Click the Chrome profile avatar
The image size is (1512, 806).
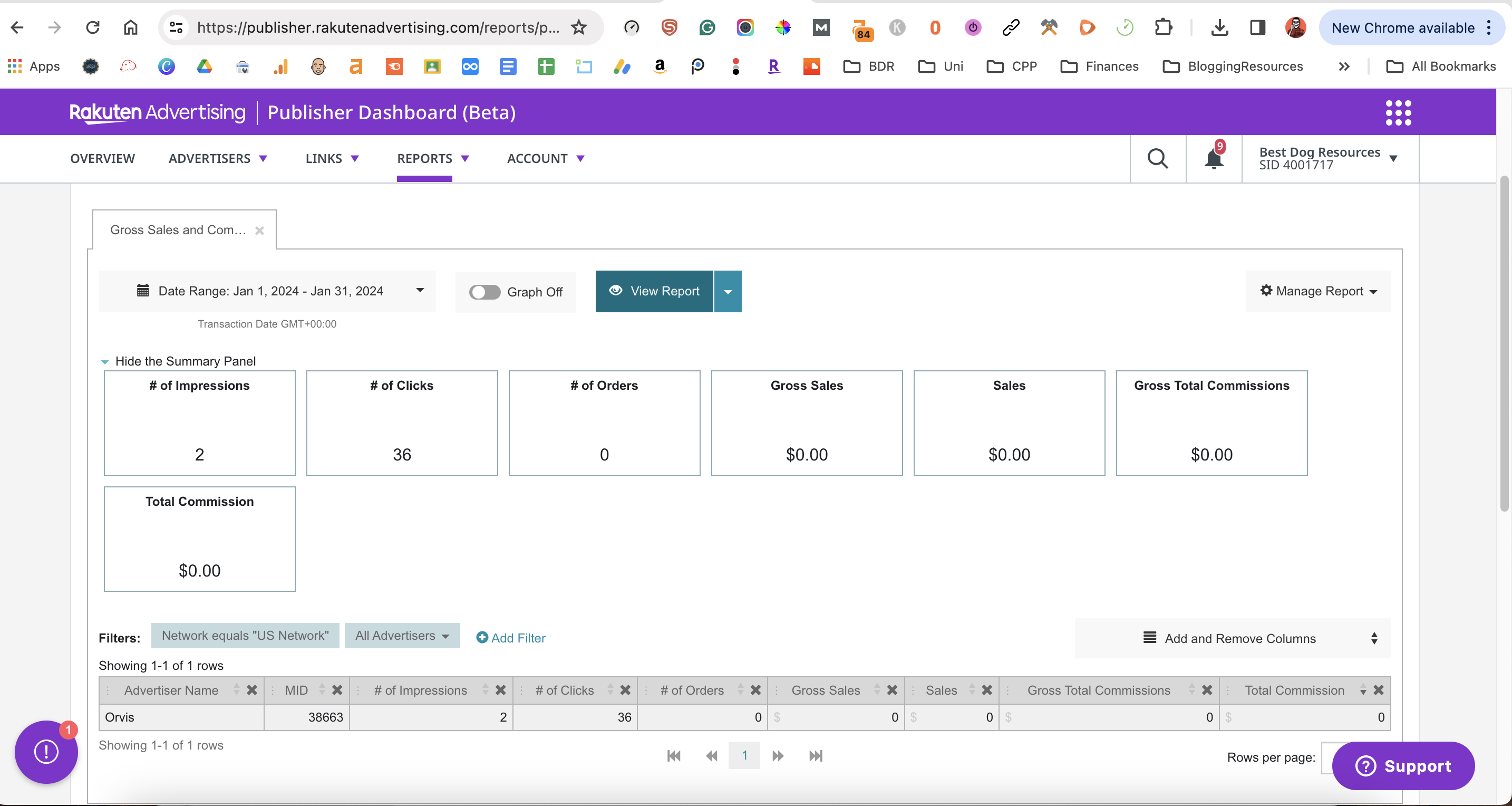(1295, 27)
